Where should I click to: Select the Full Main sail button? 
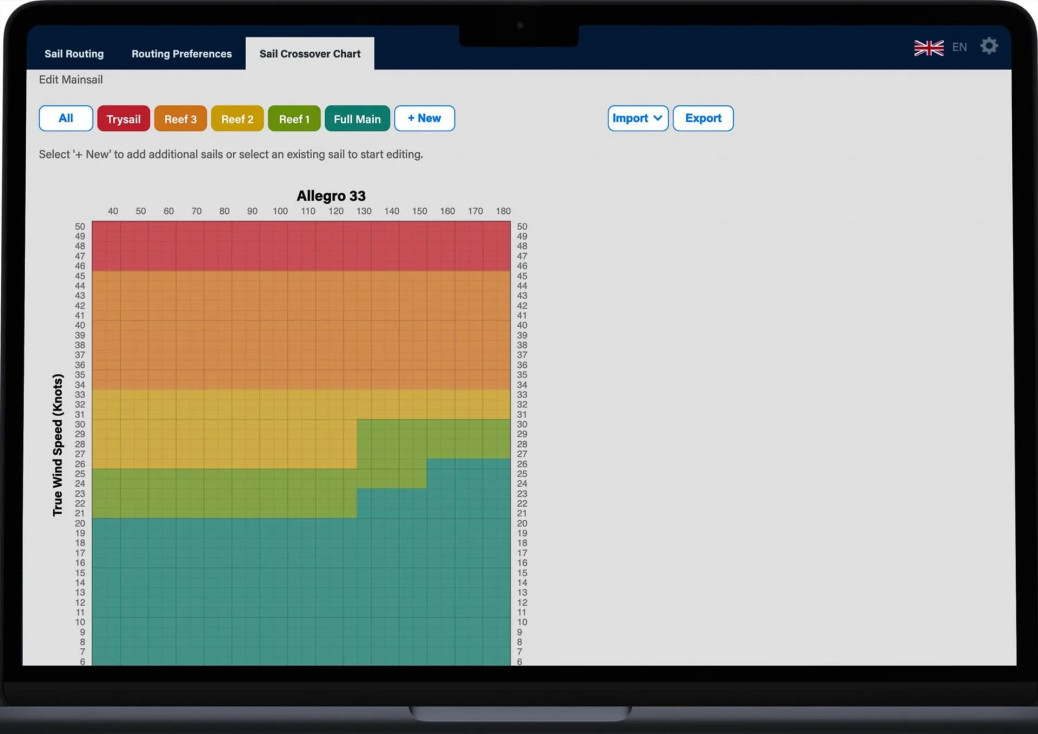tap(357, 119)
